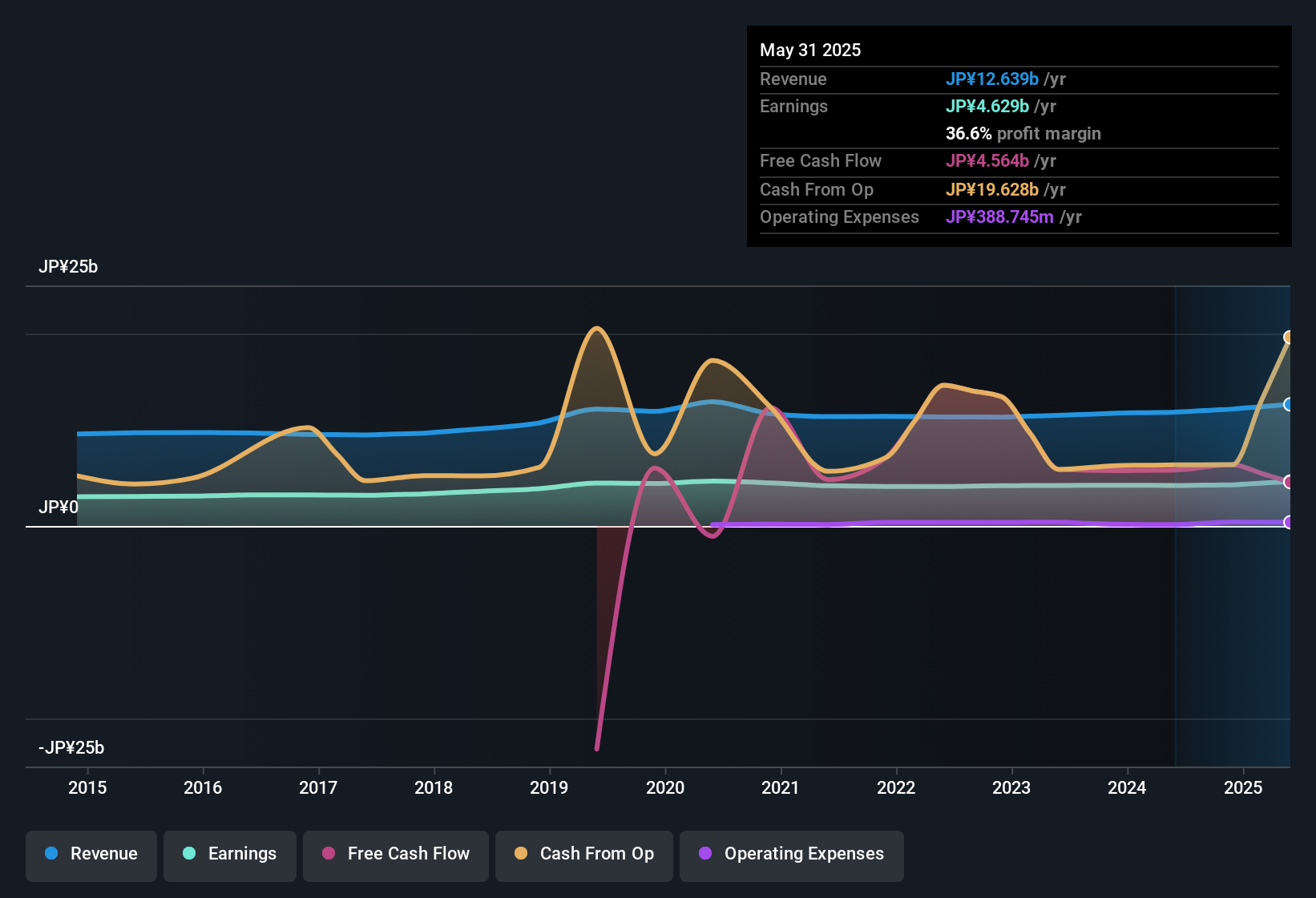Click the Revenue row label in tooltip
Screen dimensions: 1316x898
(x=793, y=79)
